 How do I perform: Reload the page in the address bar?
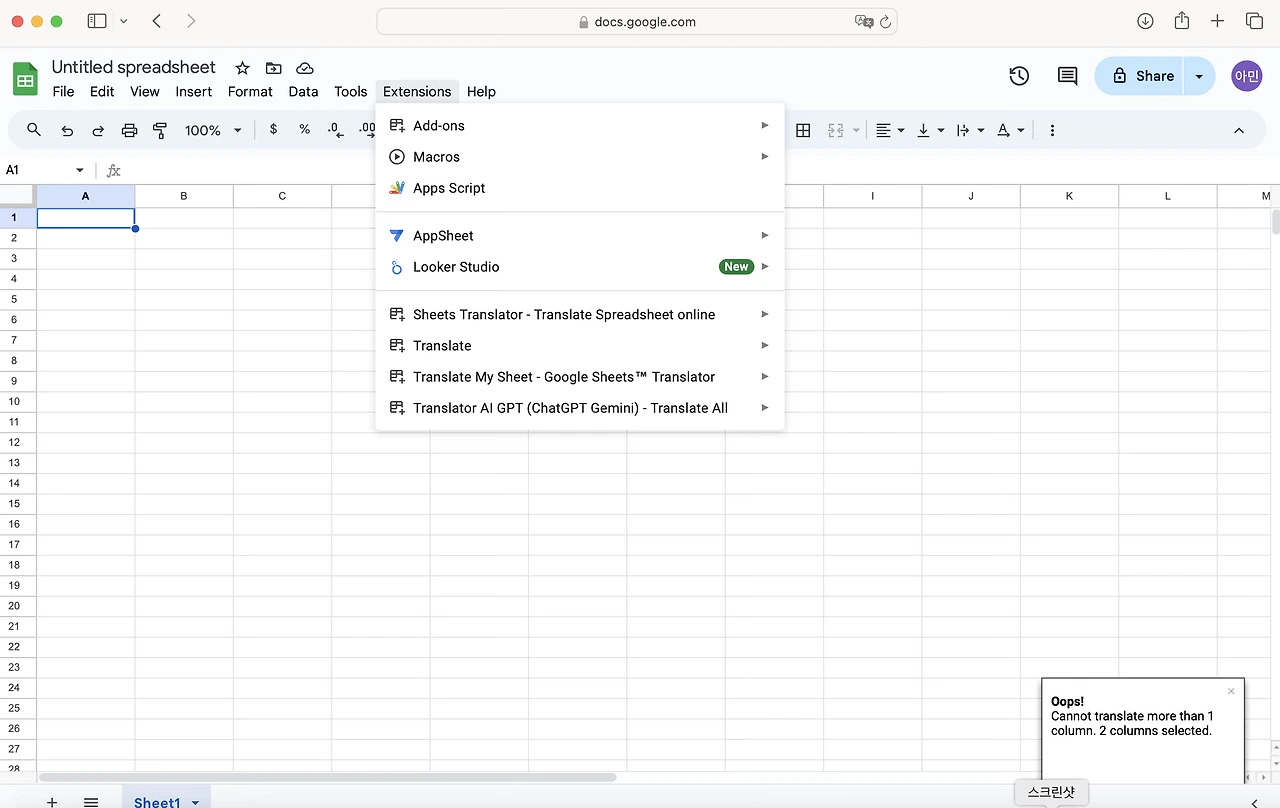pos(885,21)
